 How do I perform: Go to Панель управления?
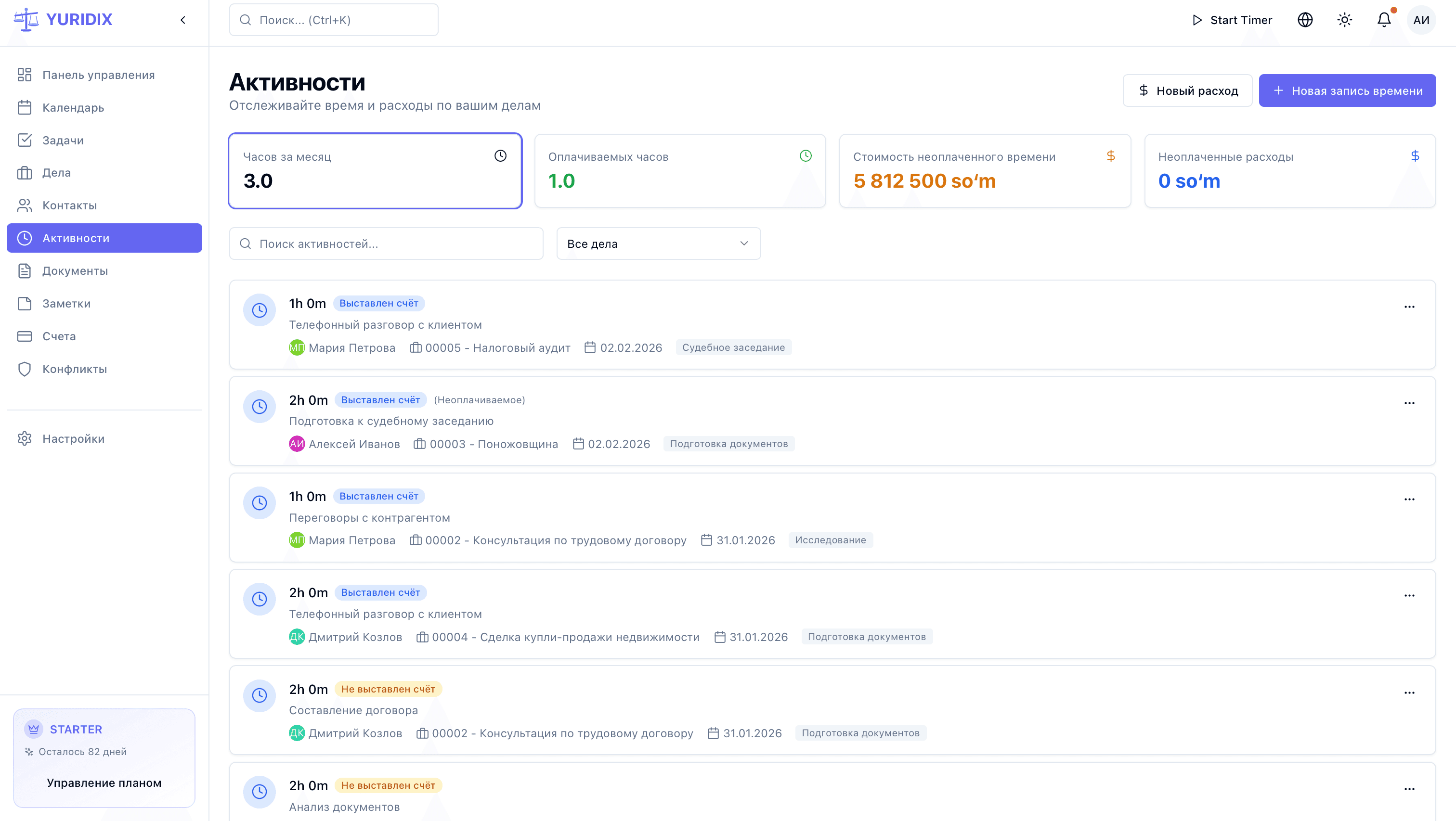104,75
